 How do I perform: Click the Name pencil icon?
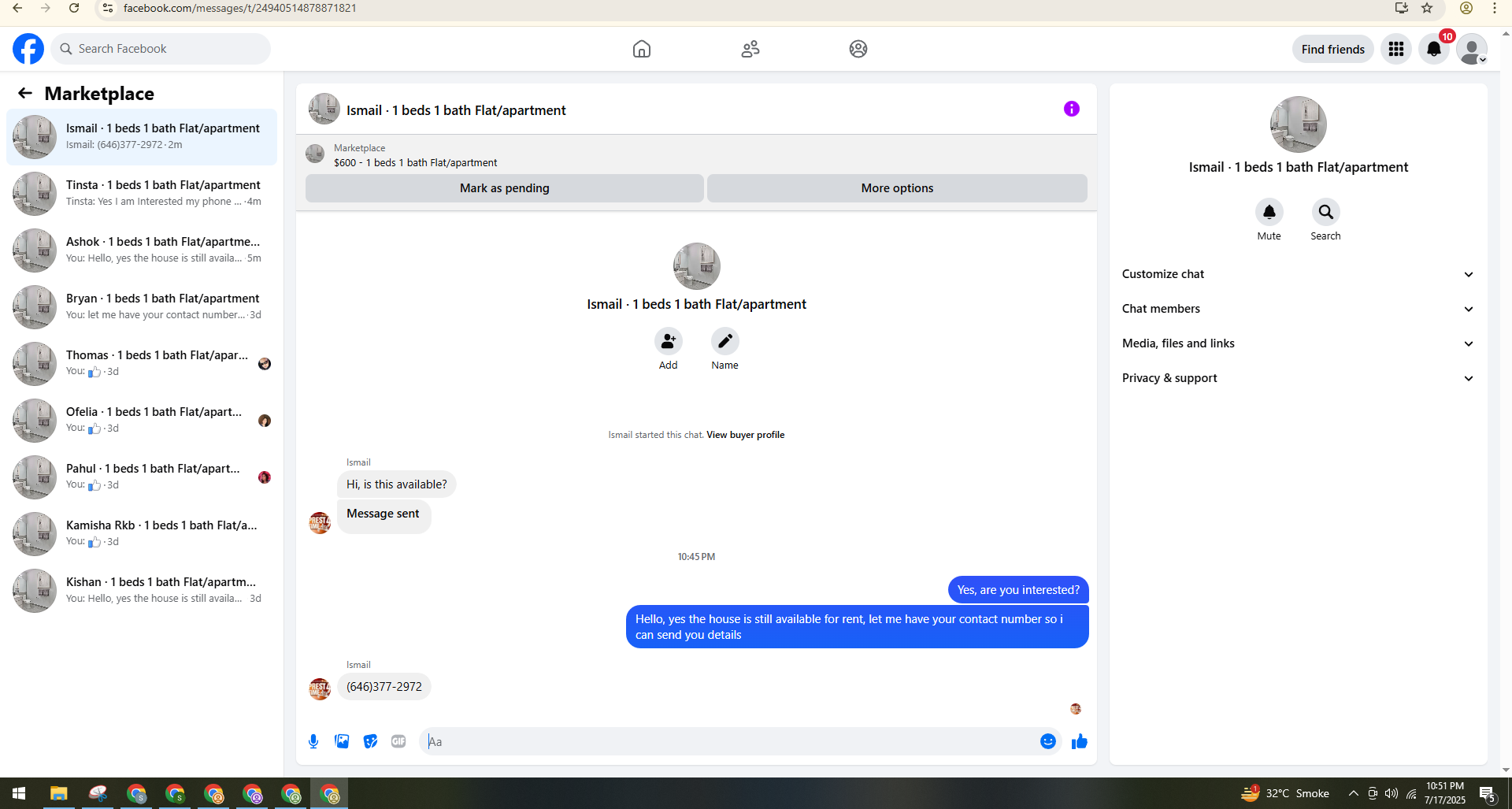(724, 341)
